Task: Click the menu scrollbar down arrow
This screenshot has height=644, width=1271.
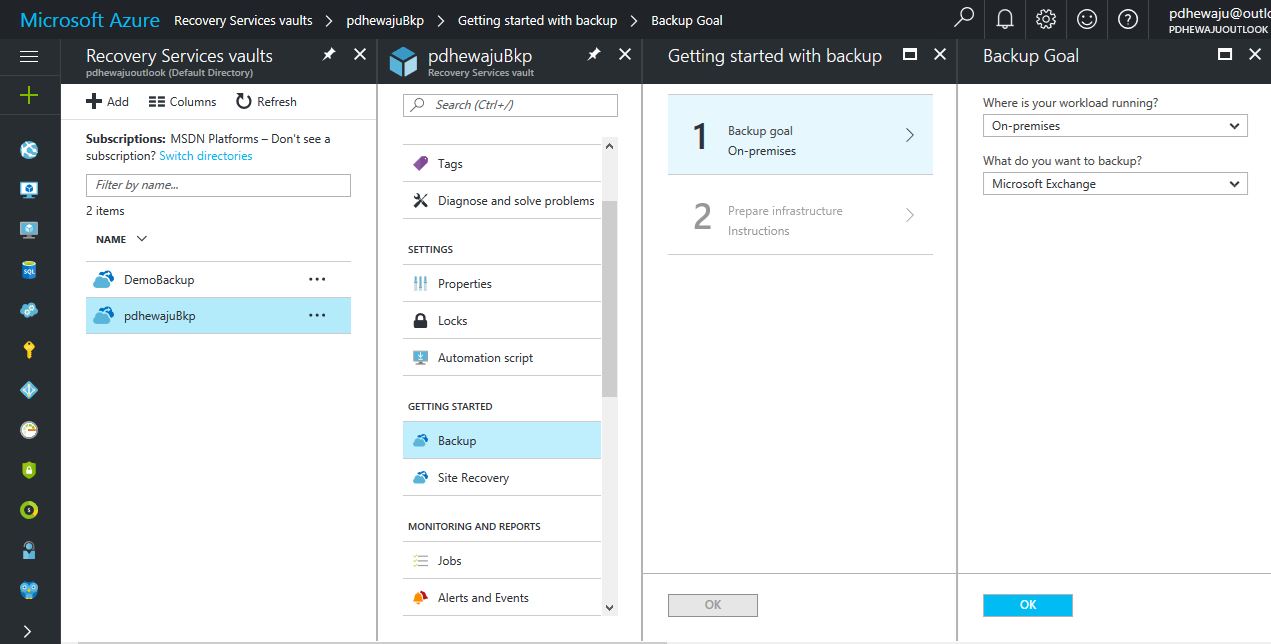Action: [610, 607]
